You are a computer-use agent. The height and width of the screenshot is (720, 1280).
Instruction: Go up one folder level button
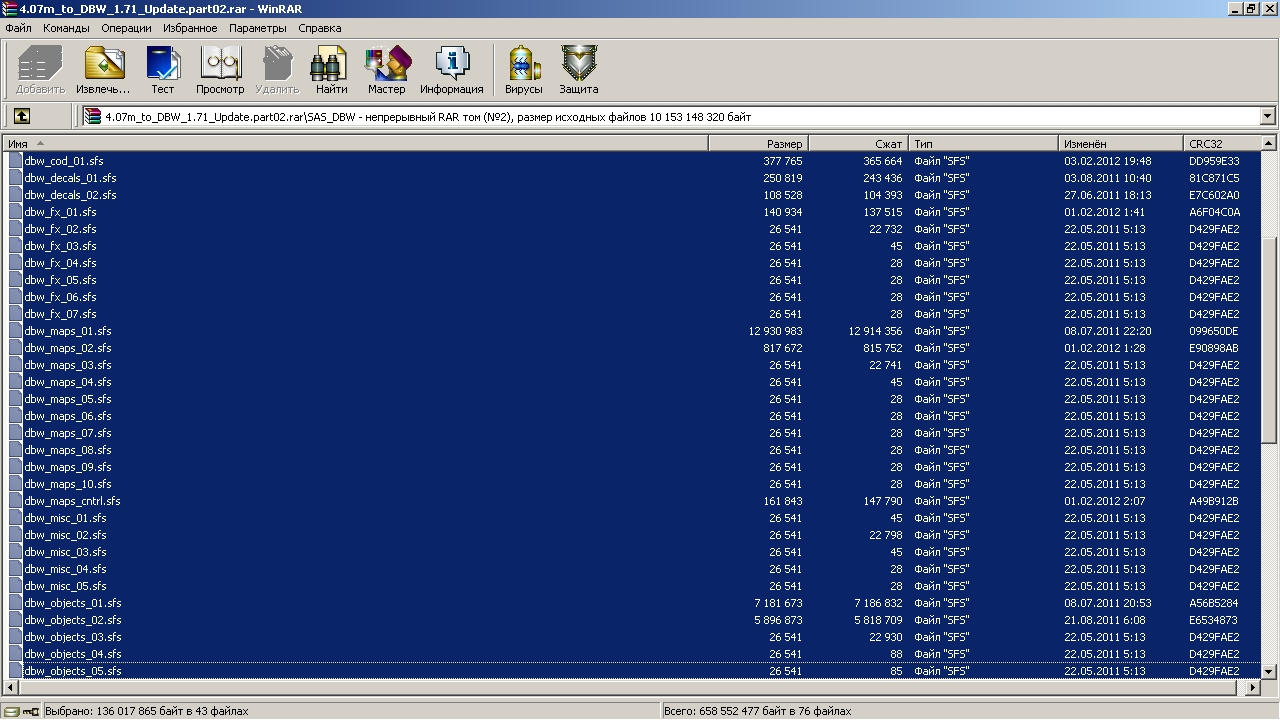22,117
